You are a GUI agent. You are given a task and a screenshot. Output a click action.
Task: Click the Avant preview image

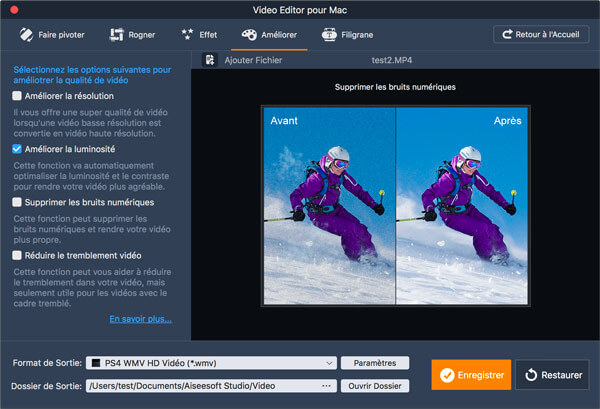coord(329,206)
